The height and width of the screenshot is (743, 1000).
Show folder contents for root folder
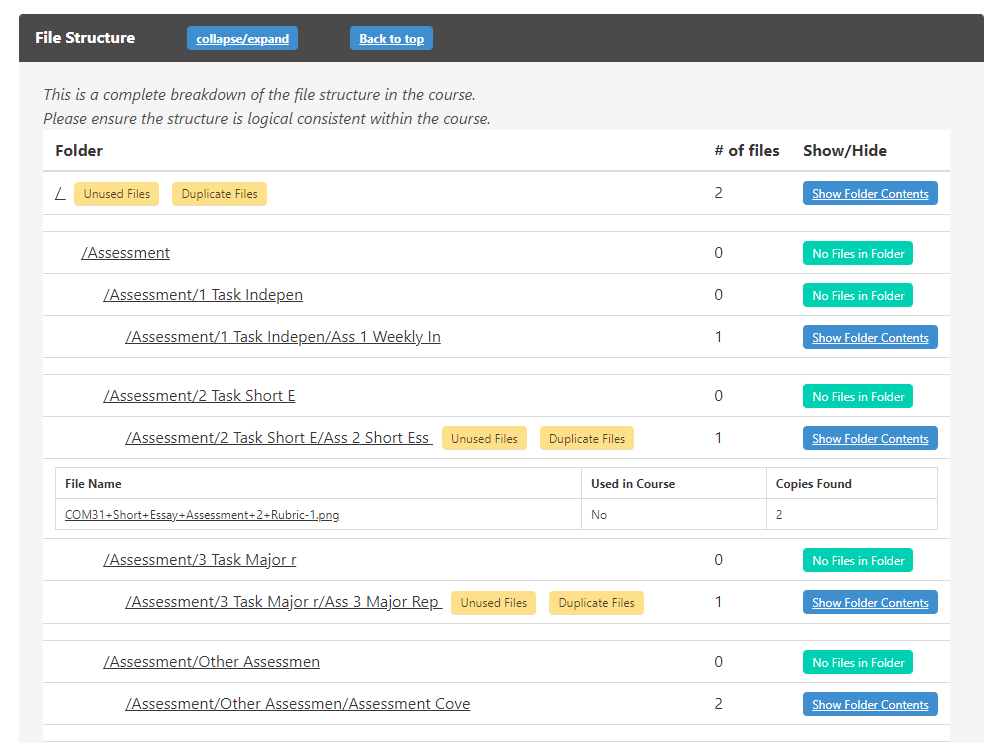870,194
